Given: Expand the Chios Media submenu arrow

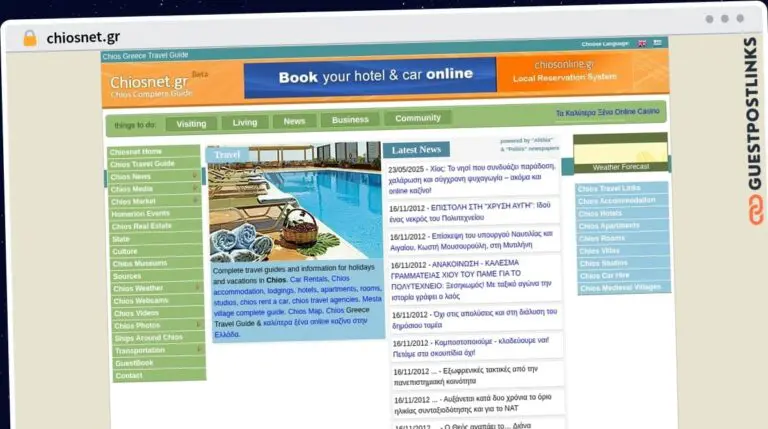Looking at the screenshot, I should [195, 188].
